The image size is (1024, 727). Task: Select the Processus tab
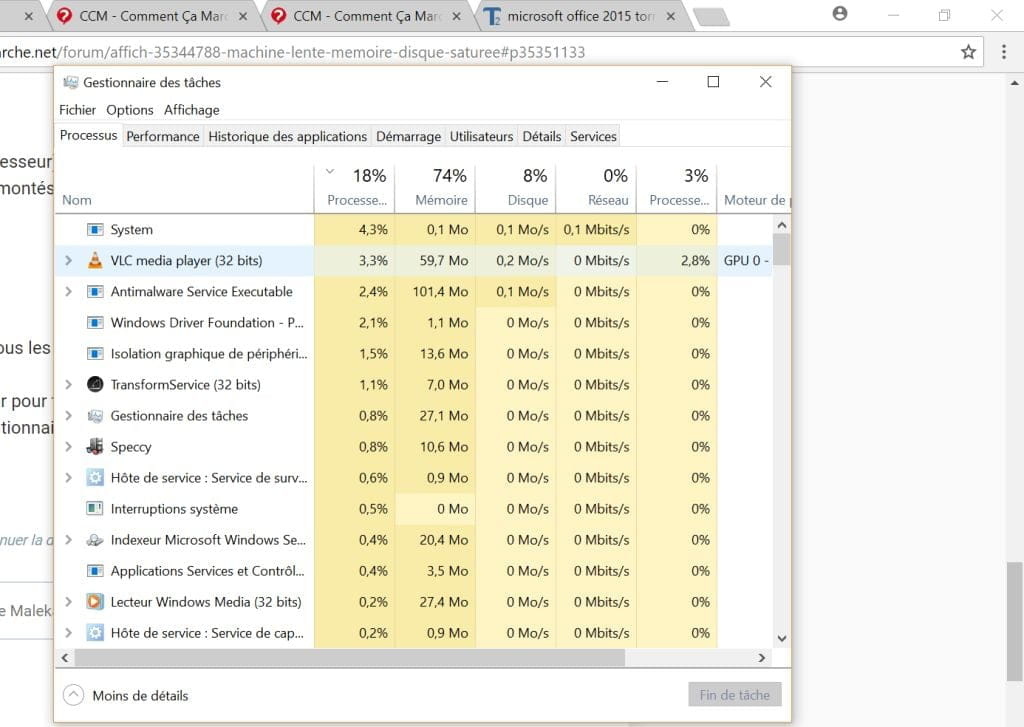(x=88, y=135)
